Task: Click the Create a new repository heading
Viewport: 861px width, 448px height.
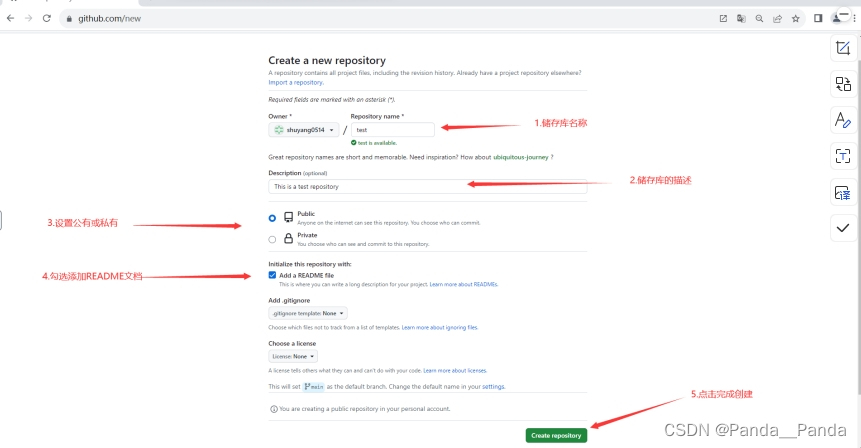Action: [x=327, y=60]
